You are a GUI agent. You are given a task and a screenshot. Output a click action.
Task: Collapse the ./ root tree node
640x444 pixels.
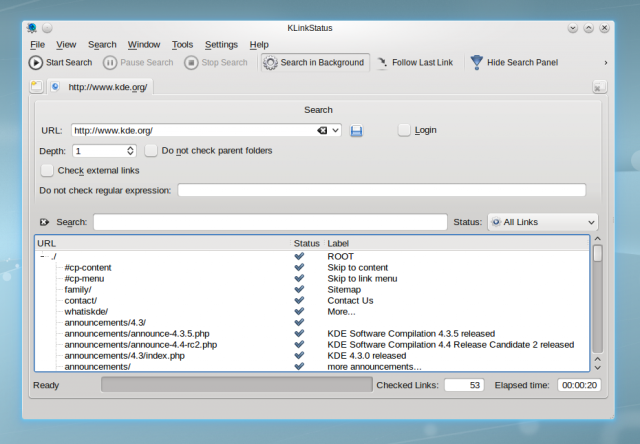pyautogui.click(x=42, y=257)
